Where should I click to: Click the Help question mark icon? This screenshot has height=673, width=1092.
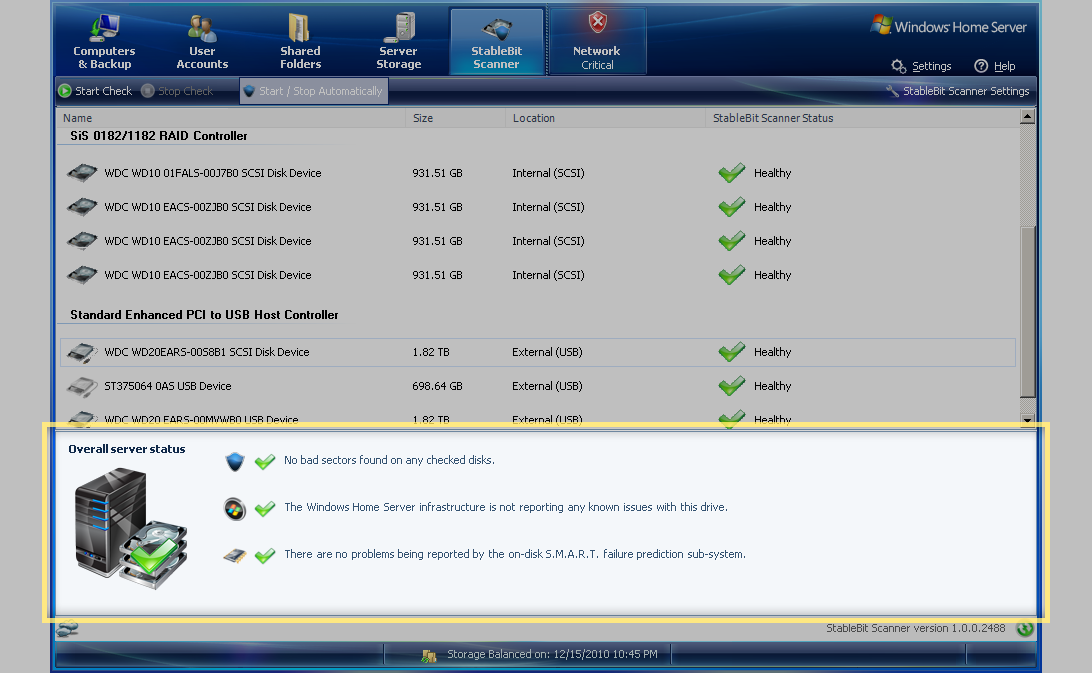click(981, 66)
